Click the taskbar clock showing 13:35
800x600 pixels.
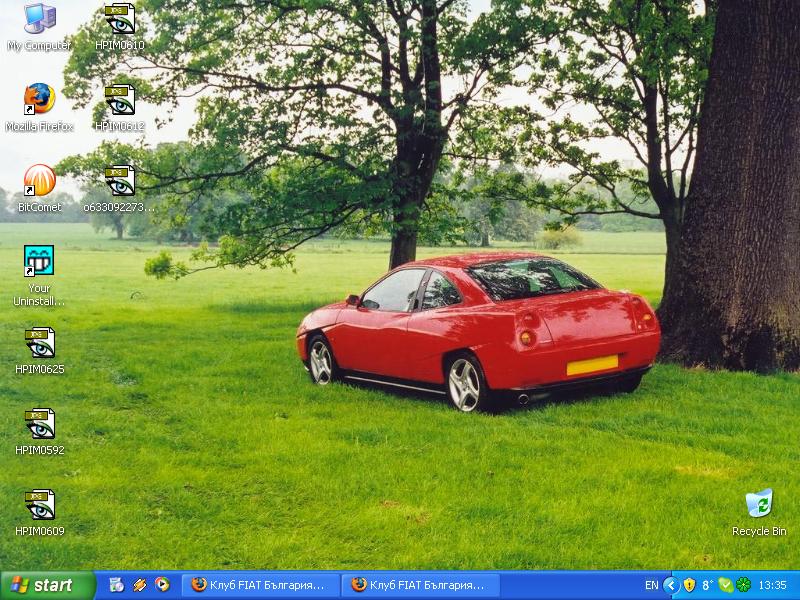[x=773, y=585]
